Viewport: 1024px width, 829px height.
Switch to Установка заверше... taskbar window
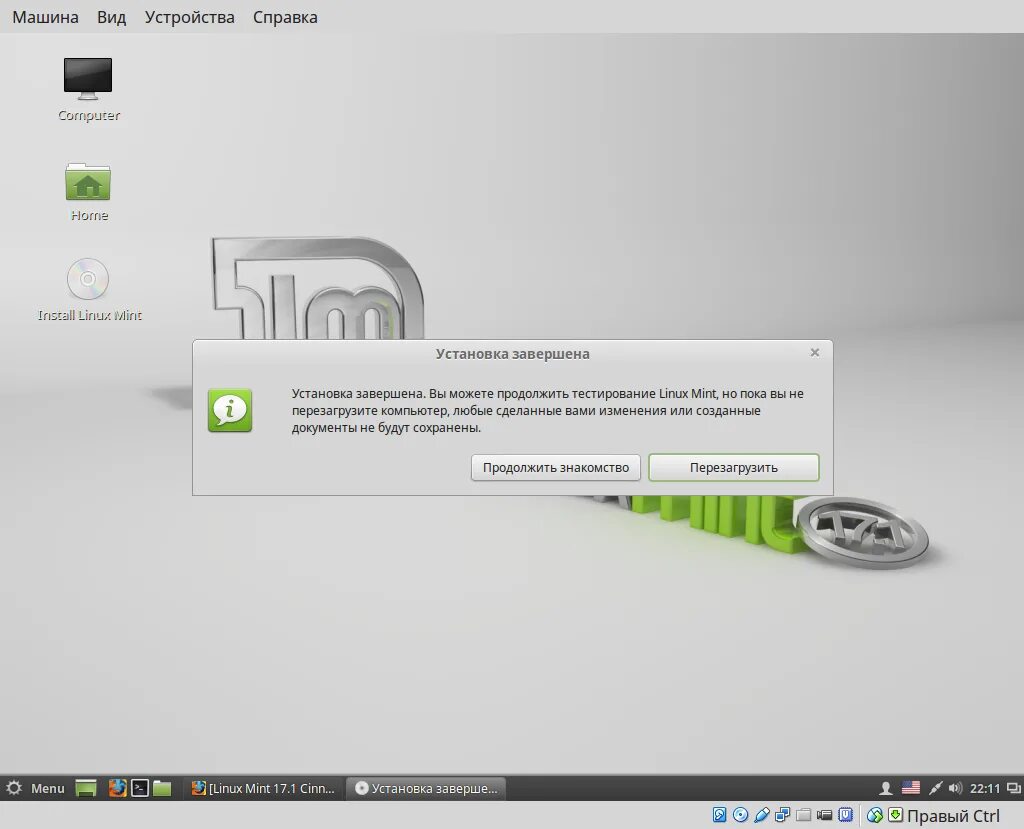click(x=426, y=788)
